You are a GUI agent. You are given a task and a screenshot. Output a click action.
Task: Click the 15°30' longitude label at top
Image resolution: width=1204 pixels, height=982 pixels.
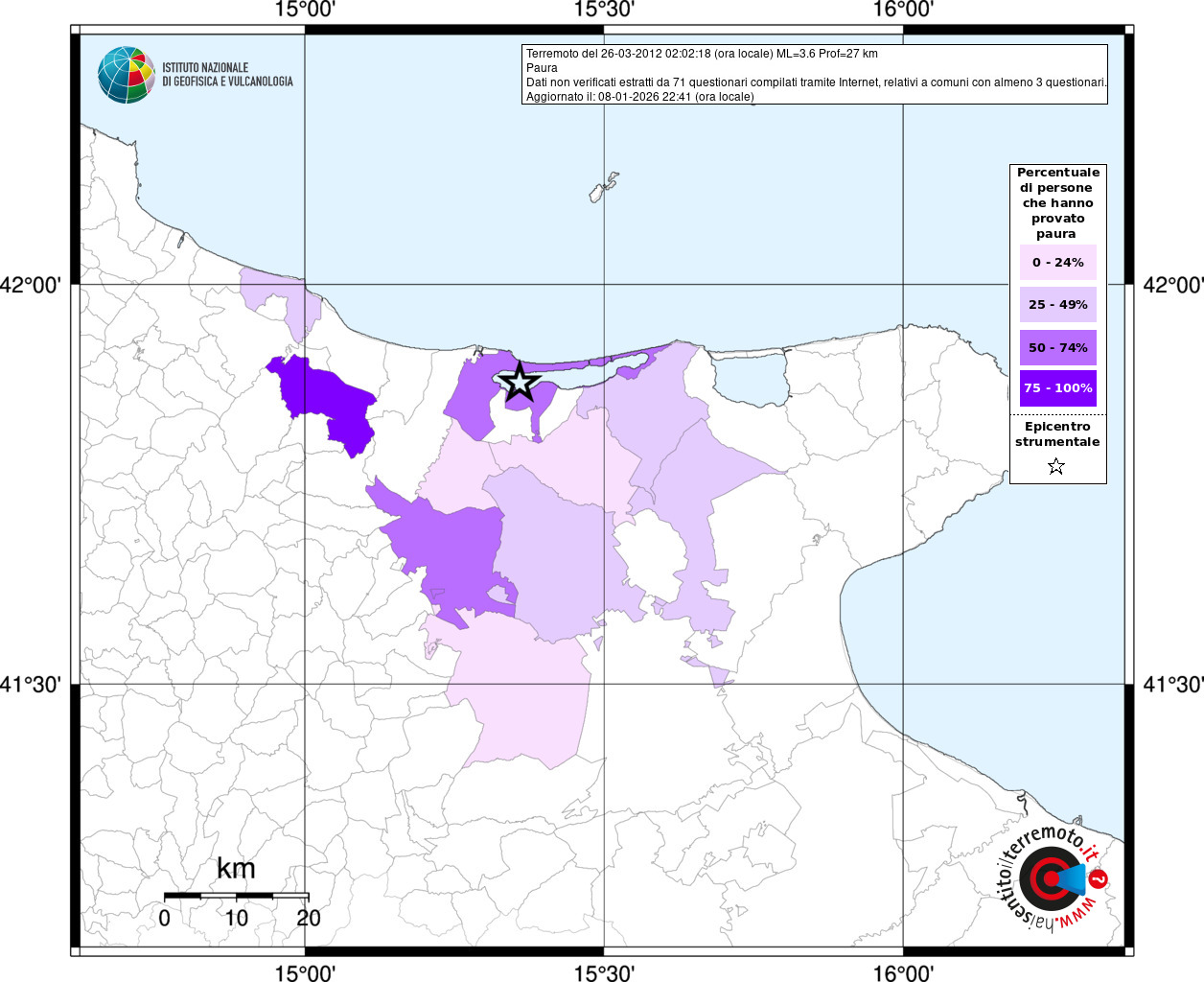[604, 10]
